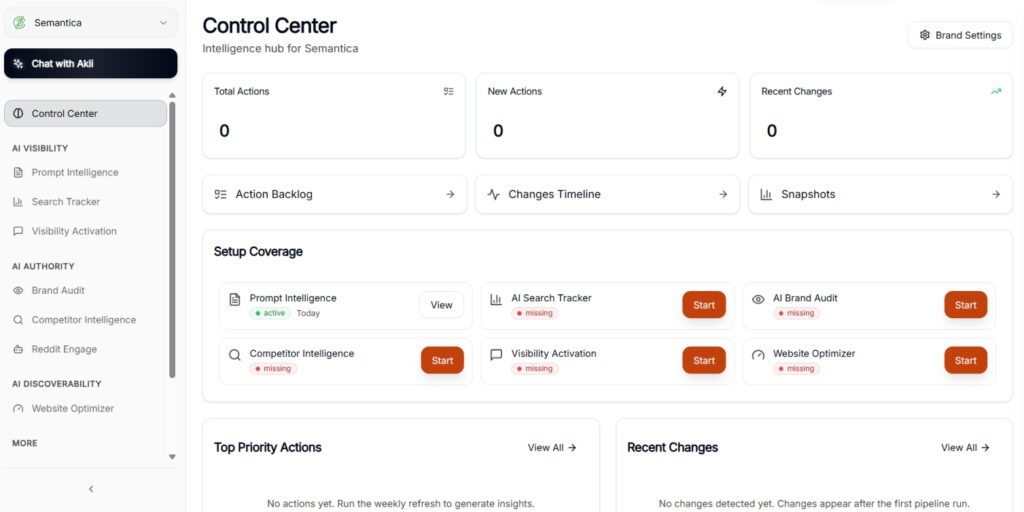Screen dimensions: 1024x512
Task: Click the active status badge
Action: [270, 313]
